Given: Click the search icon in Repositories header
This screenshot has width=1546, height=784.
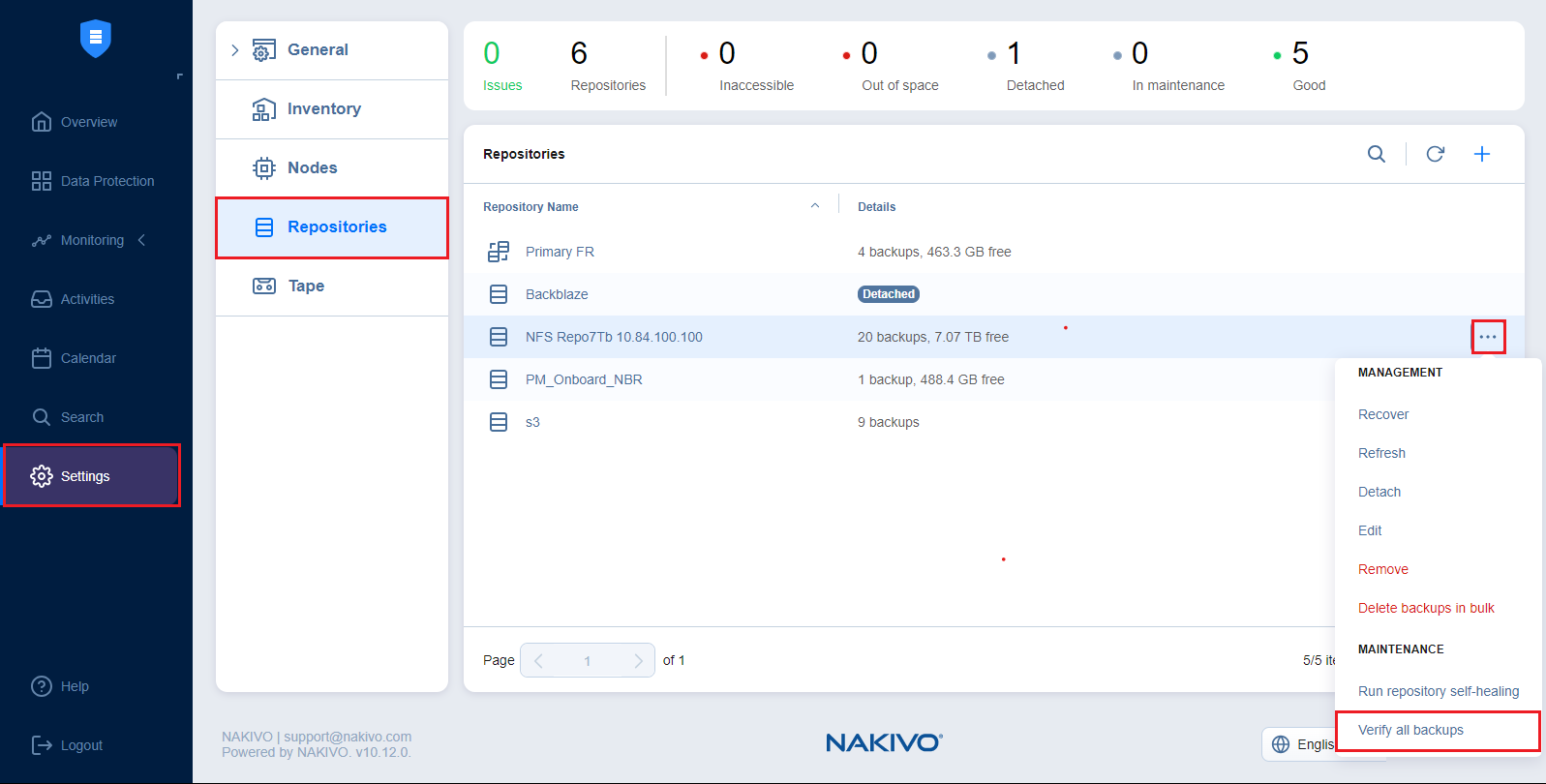Looking at the screenshot, I should [x=1376, y=154].
